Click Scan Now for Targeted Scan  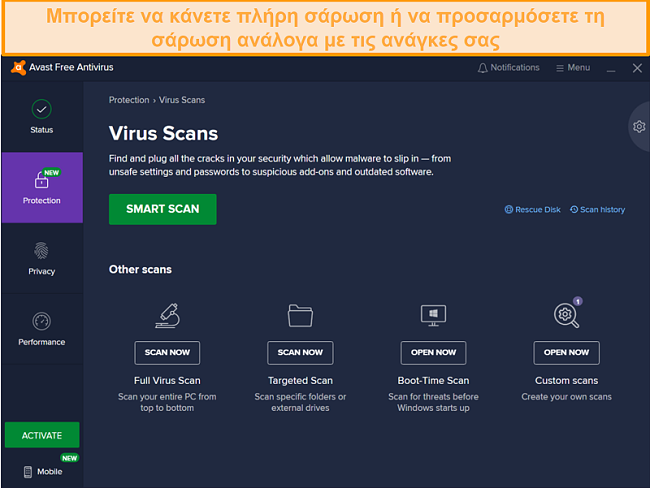coord(300,353)
